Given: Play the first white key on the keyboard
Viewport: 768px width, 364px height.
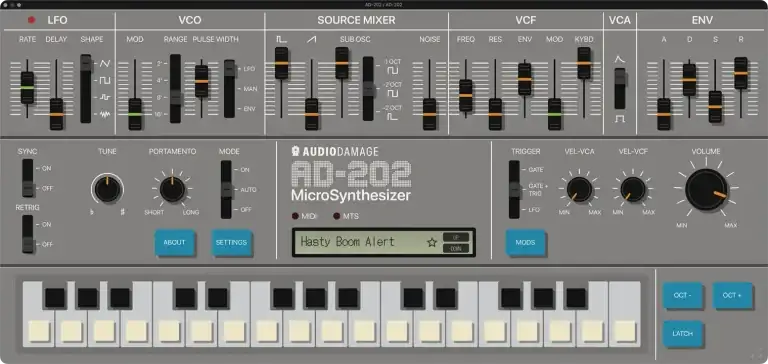Looking at the screenshot, I should (39, 331).
